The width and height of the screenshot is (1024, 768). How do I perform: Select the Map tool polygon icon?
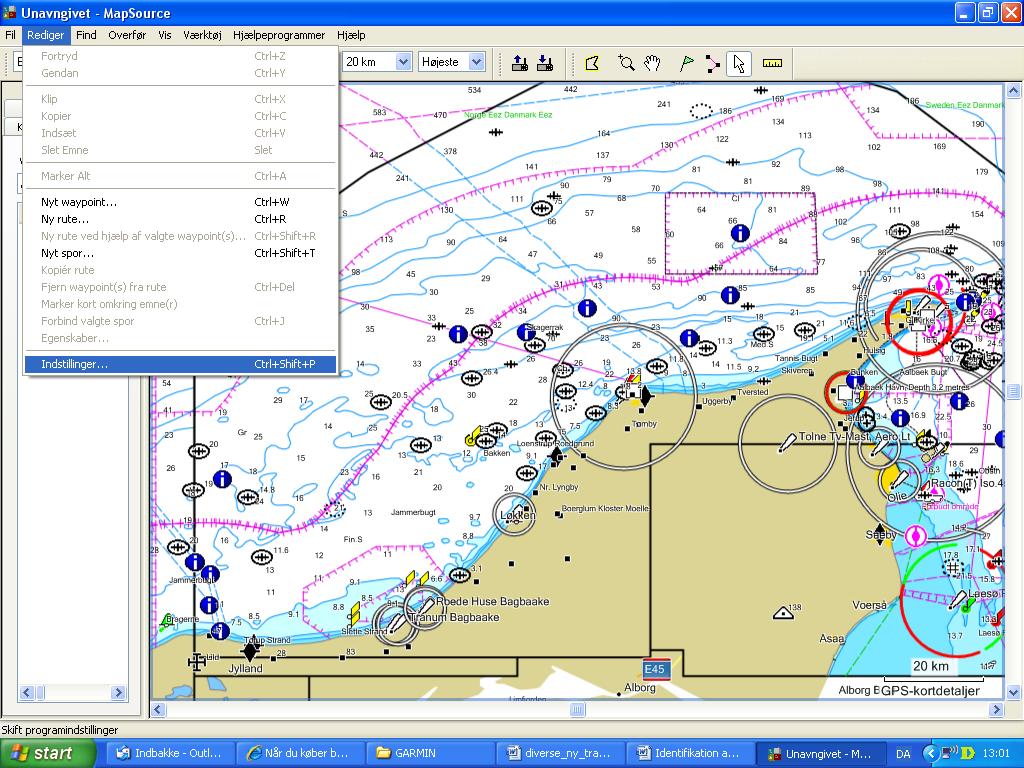pos(592,63)
